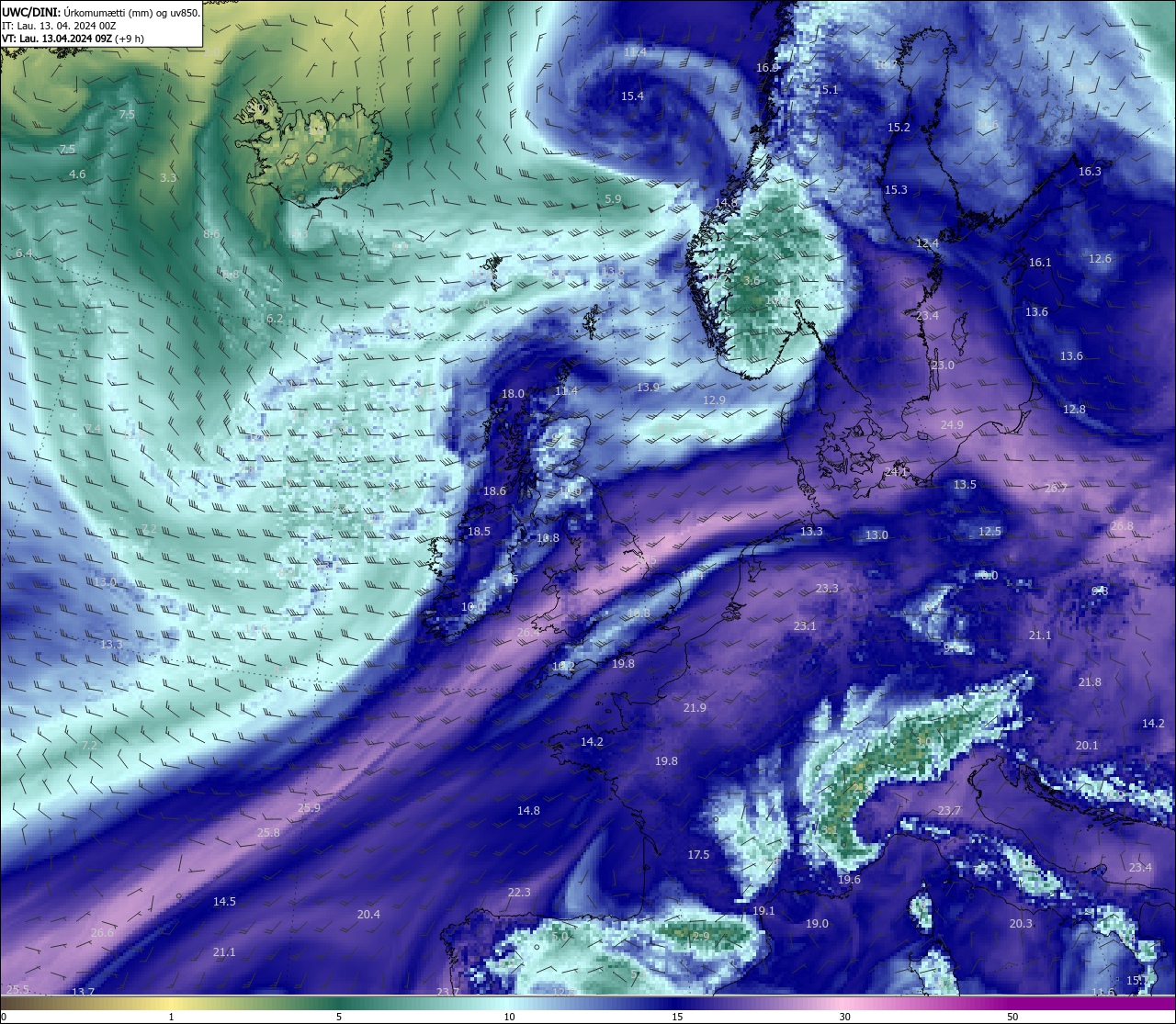
Task: Click the map value 3.3 near Iceland
Action: pos(168,178)
